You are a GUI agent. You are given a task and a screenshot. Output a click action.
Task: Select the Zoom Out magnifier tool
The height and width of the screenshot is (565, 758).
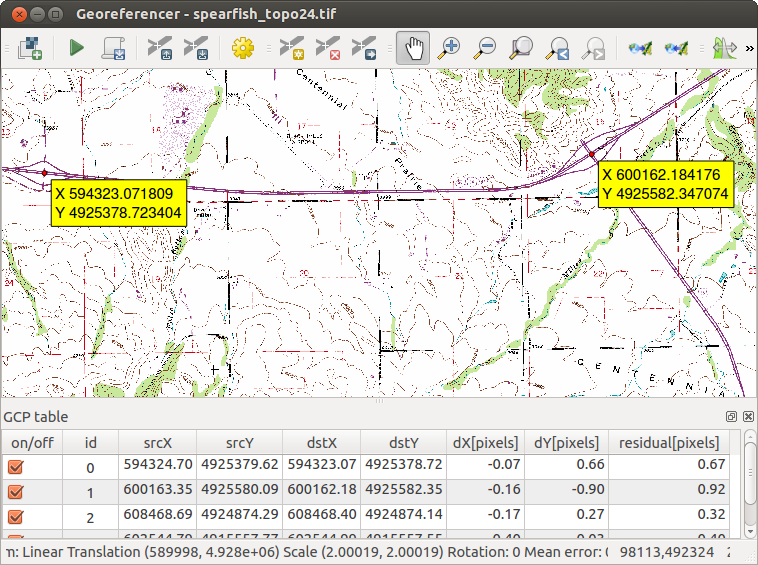[485, 47]
